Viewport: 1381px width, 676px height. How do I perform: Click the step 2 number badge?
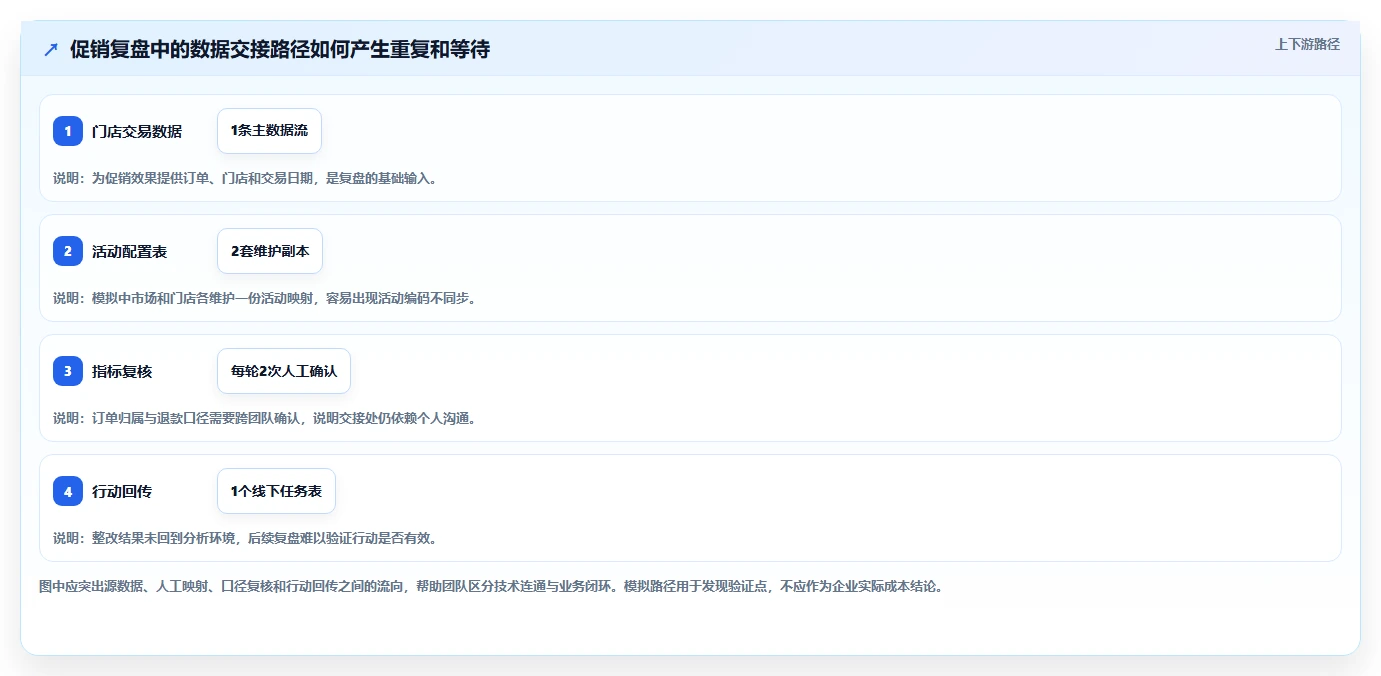[68, 251]
